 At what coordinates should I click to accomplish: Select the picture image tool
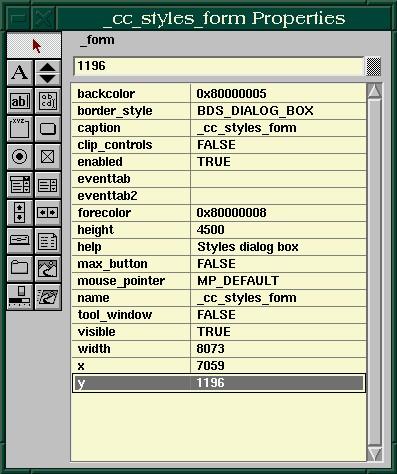[48, 268]
